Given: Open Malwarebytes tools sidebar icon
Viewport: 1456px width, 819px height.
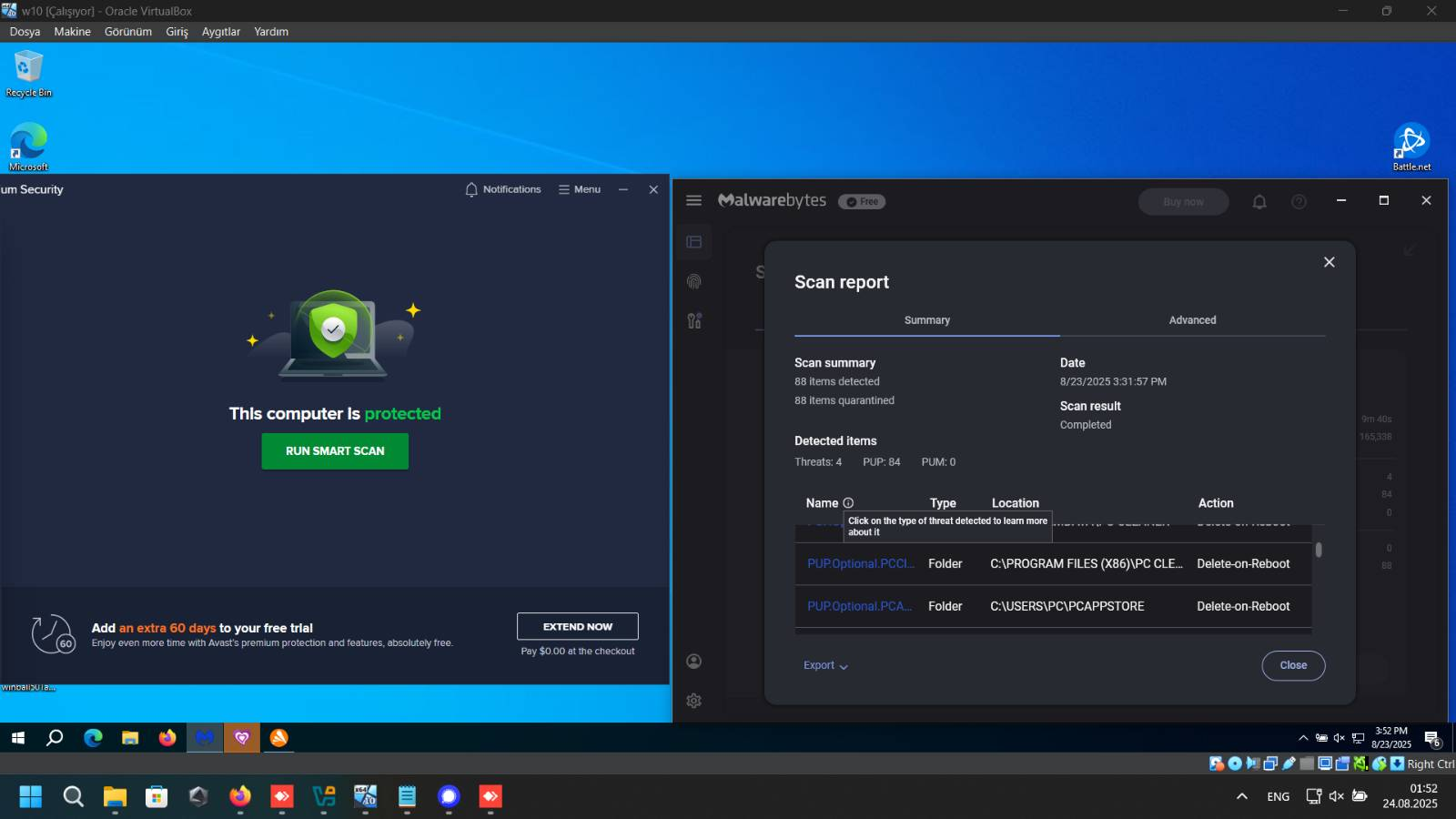Looking at the screenshot, I should click(694, 320).
